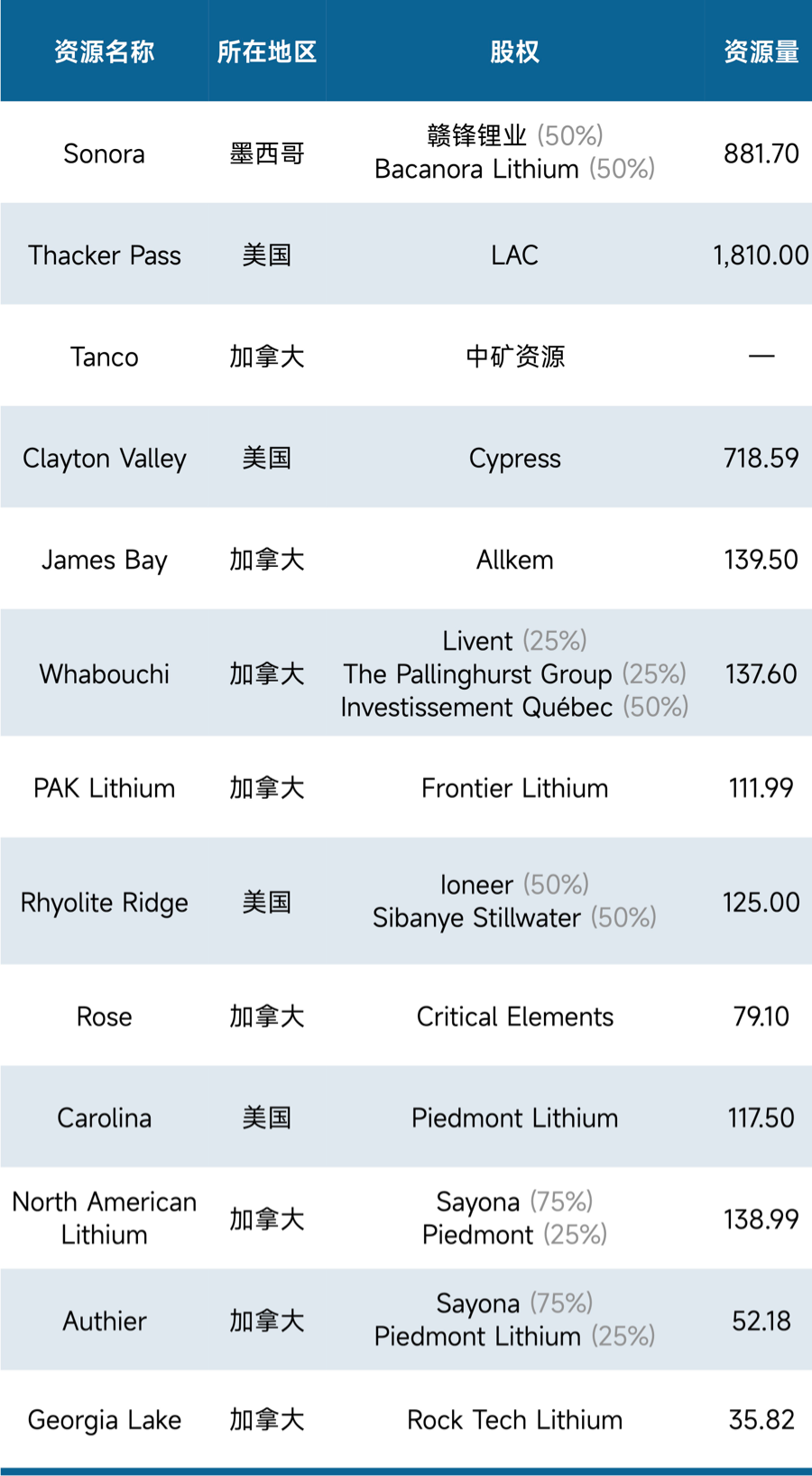Select the Whabouchi name cell
The width and height of the screenshot is (812, 1476).
(x=104, y=673)
